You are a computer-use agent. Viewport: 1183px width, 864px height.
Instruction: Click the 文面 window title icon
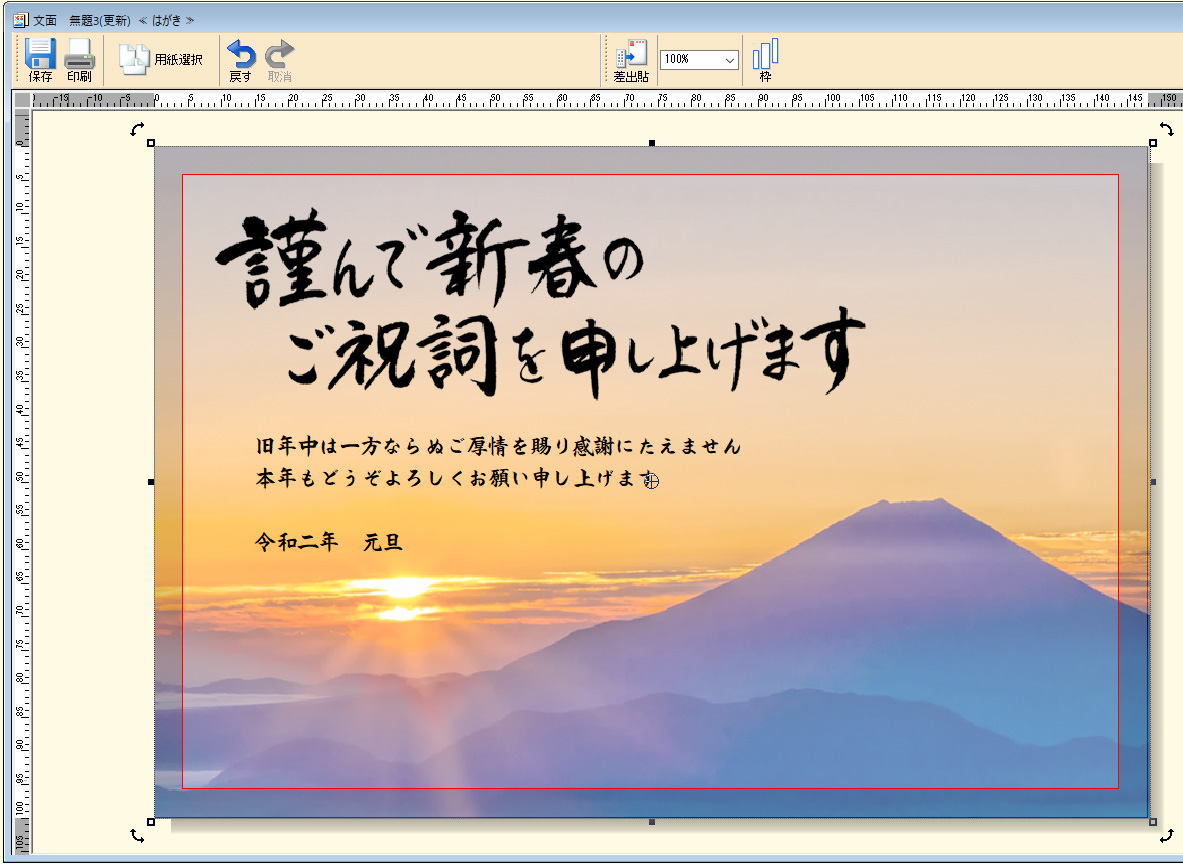pos(21,20)
